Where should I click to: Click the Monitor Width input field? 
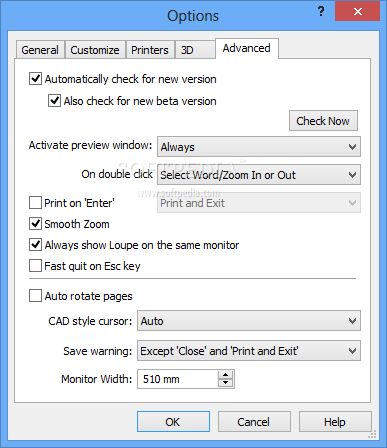pyautogui.click(x=178, y=379)
